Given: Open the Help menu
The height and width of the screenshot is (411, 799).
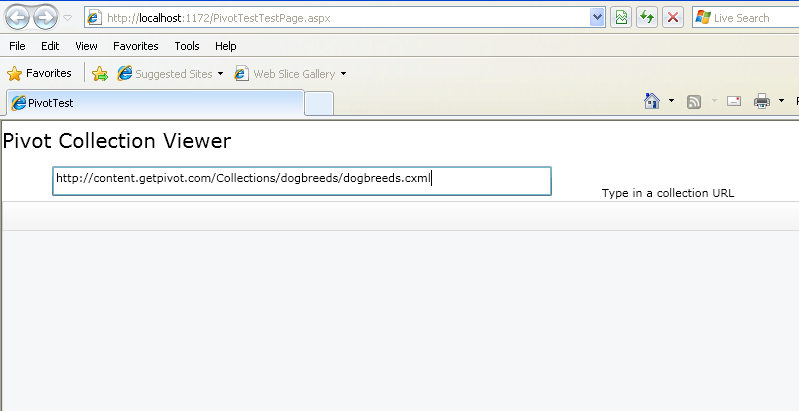Looking at the screenshot, I should click(x=225, y=46).
